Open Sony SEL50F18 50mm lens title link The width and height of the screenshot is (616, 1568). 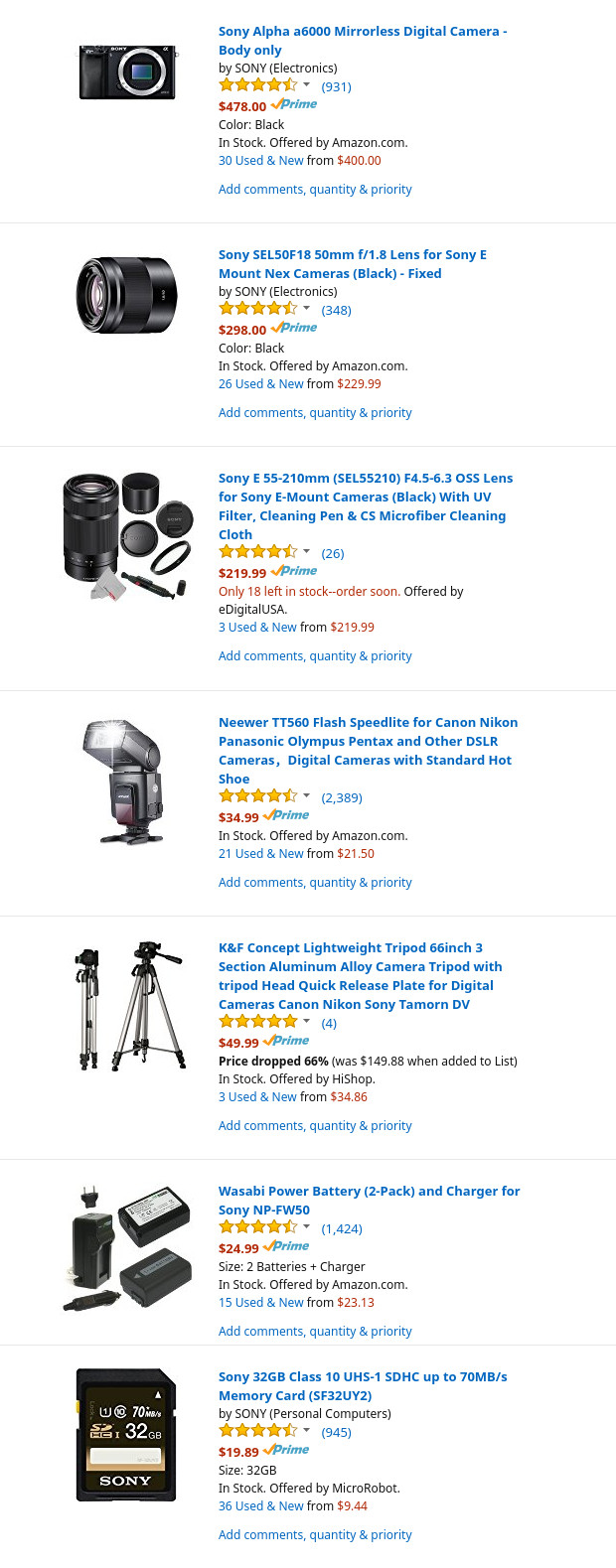click(353, 264)
